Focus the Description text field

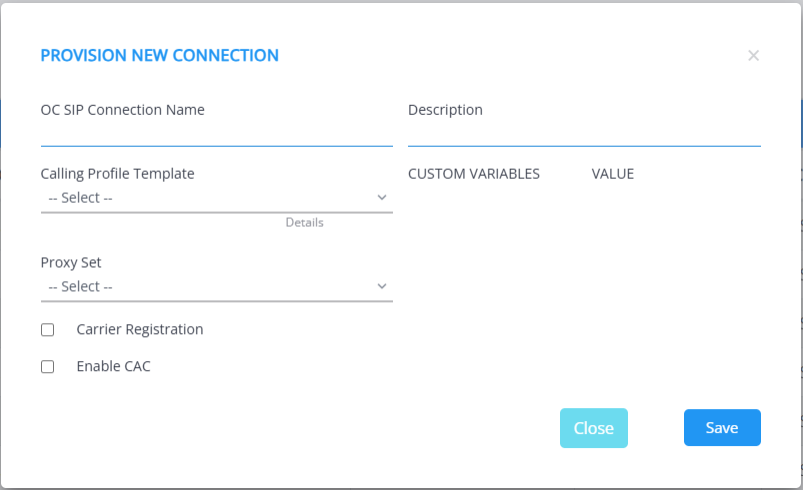[x=584, y=134]
